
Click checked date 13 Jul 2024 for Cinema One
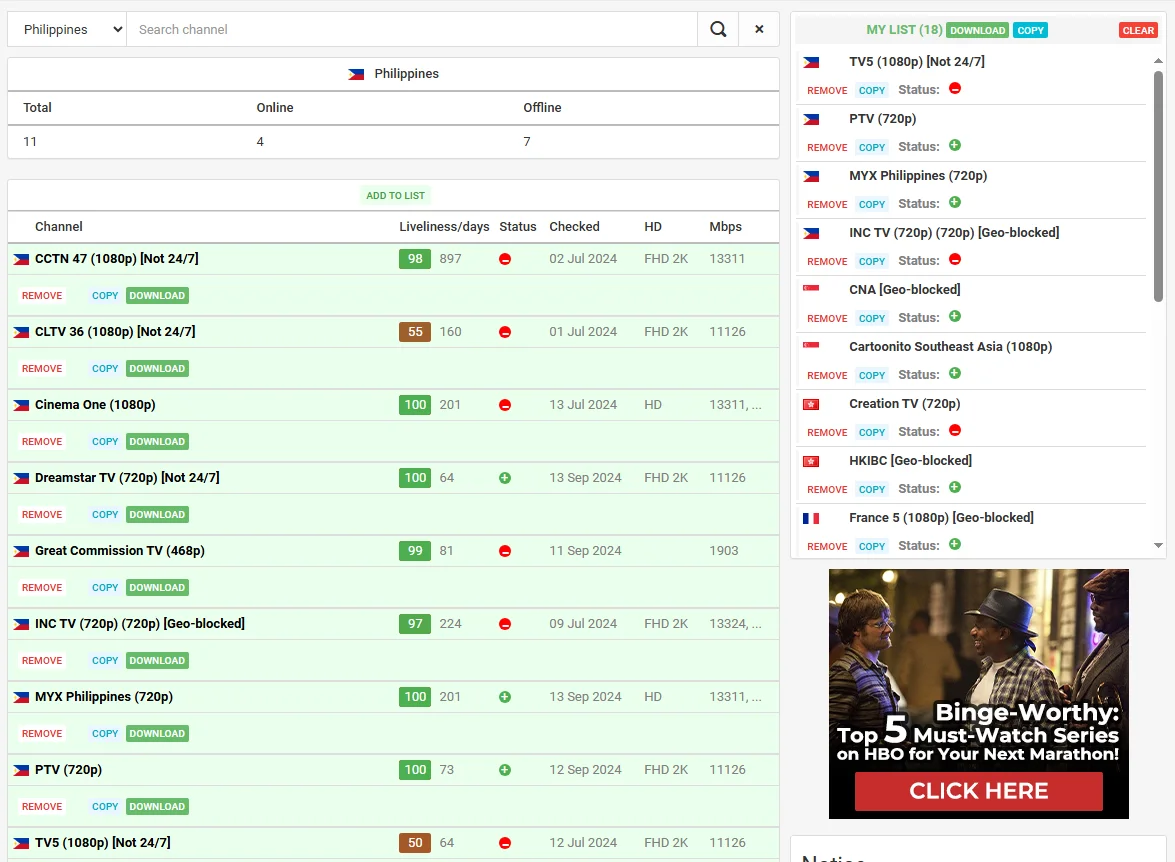pyautogui.click(x=583, y=405)
